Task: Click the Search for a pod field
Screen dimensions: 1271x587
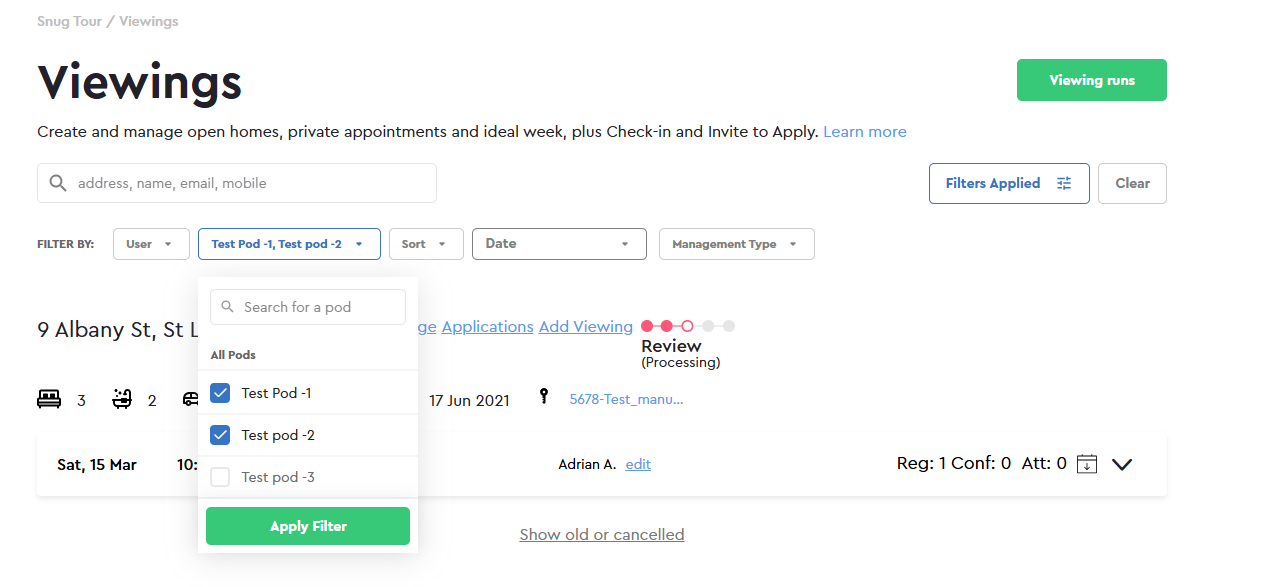Action: pyautogui.click(x=308, y=307)
